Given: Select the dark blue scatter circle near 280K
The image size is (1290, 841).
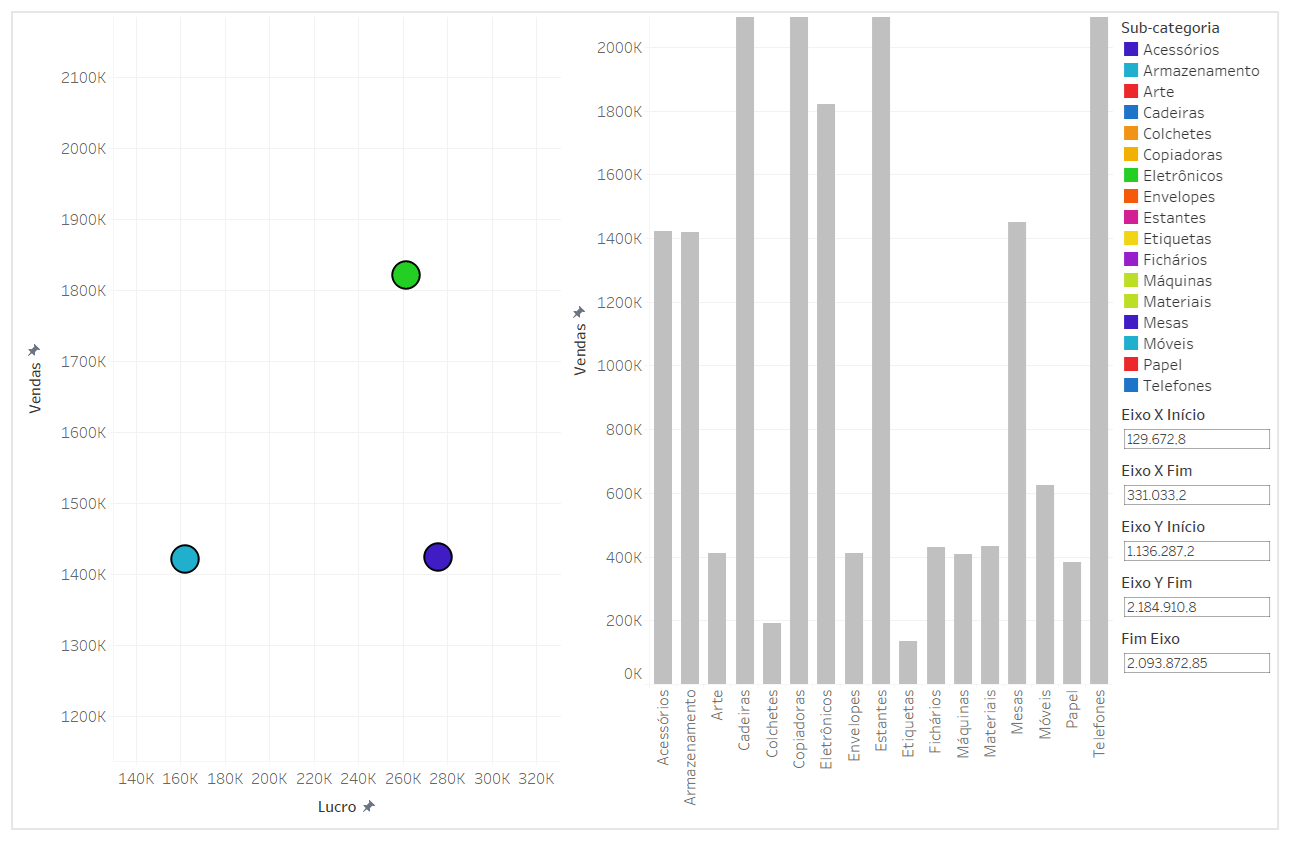Looking at the screenshot, I should coord(438,557).
